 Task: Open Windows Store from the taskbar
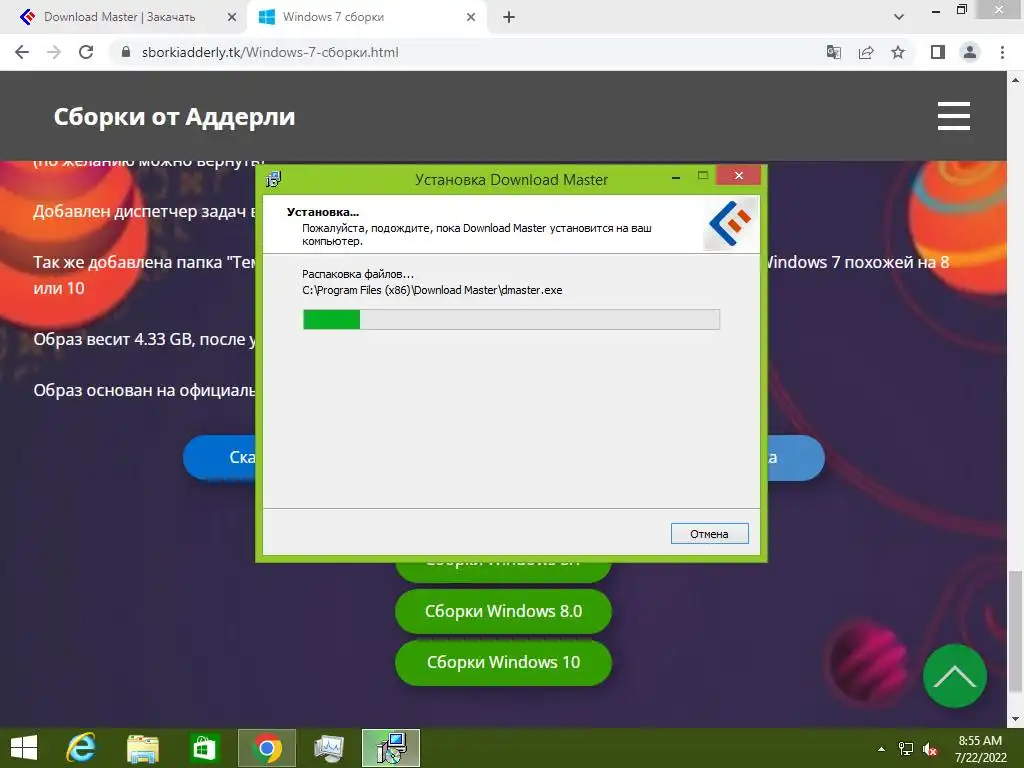(204, 748)
